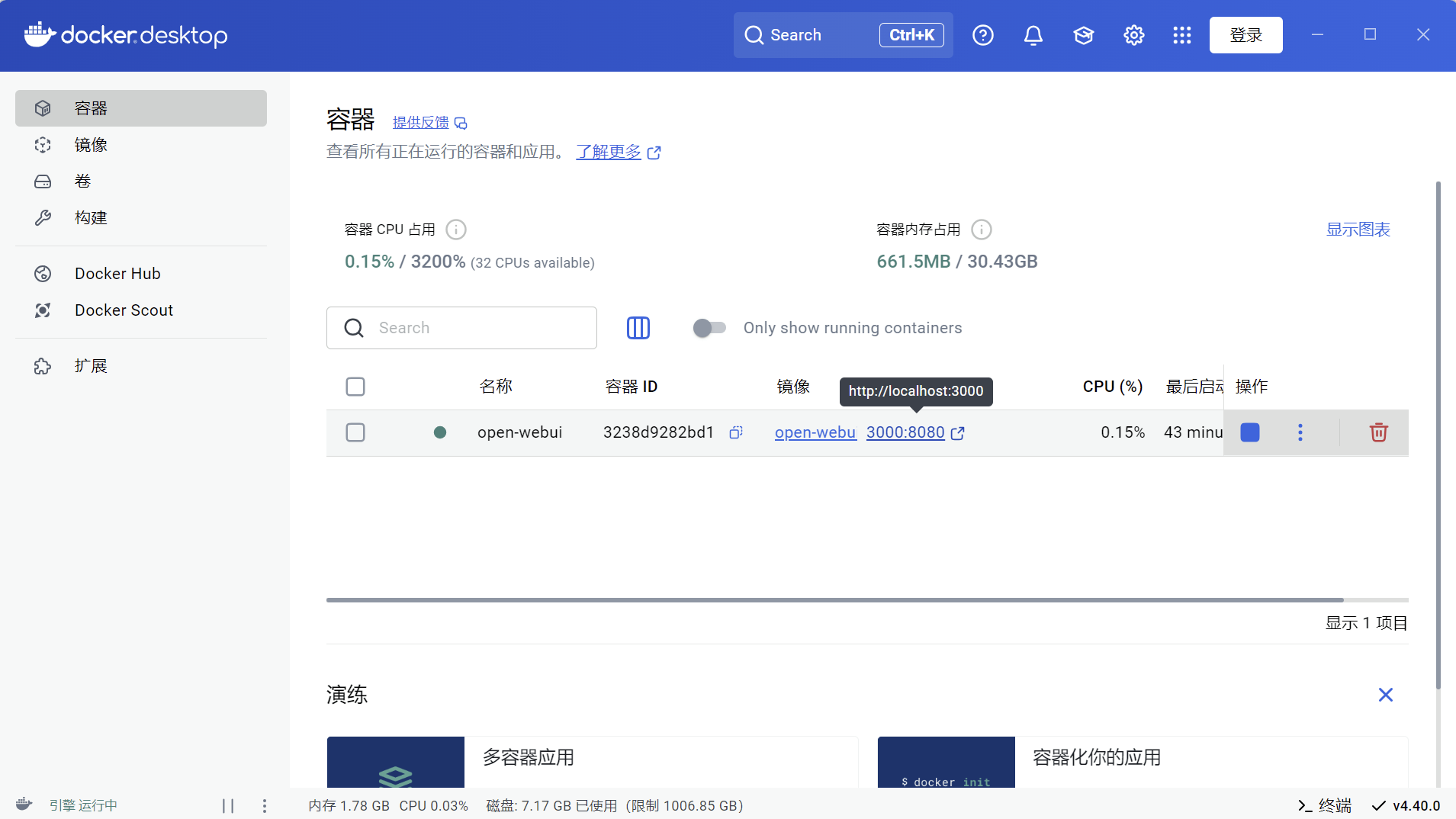Focus the container Search input field
This screenshot has width=1456, height=819.
[x=461, y=328]
